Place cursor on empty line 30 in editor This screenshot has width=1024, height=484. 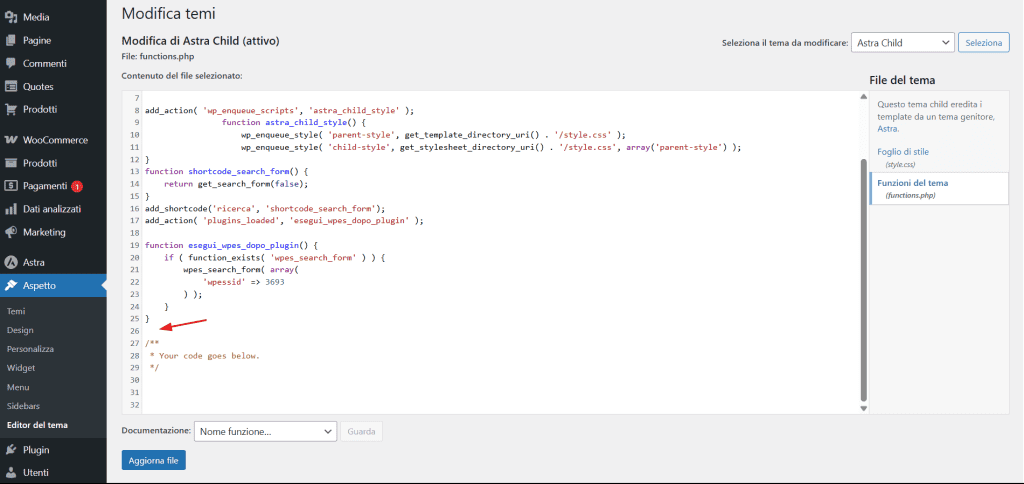pos(500,379)
